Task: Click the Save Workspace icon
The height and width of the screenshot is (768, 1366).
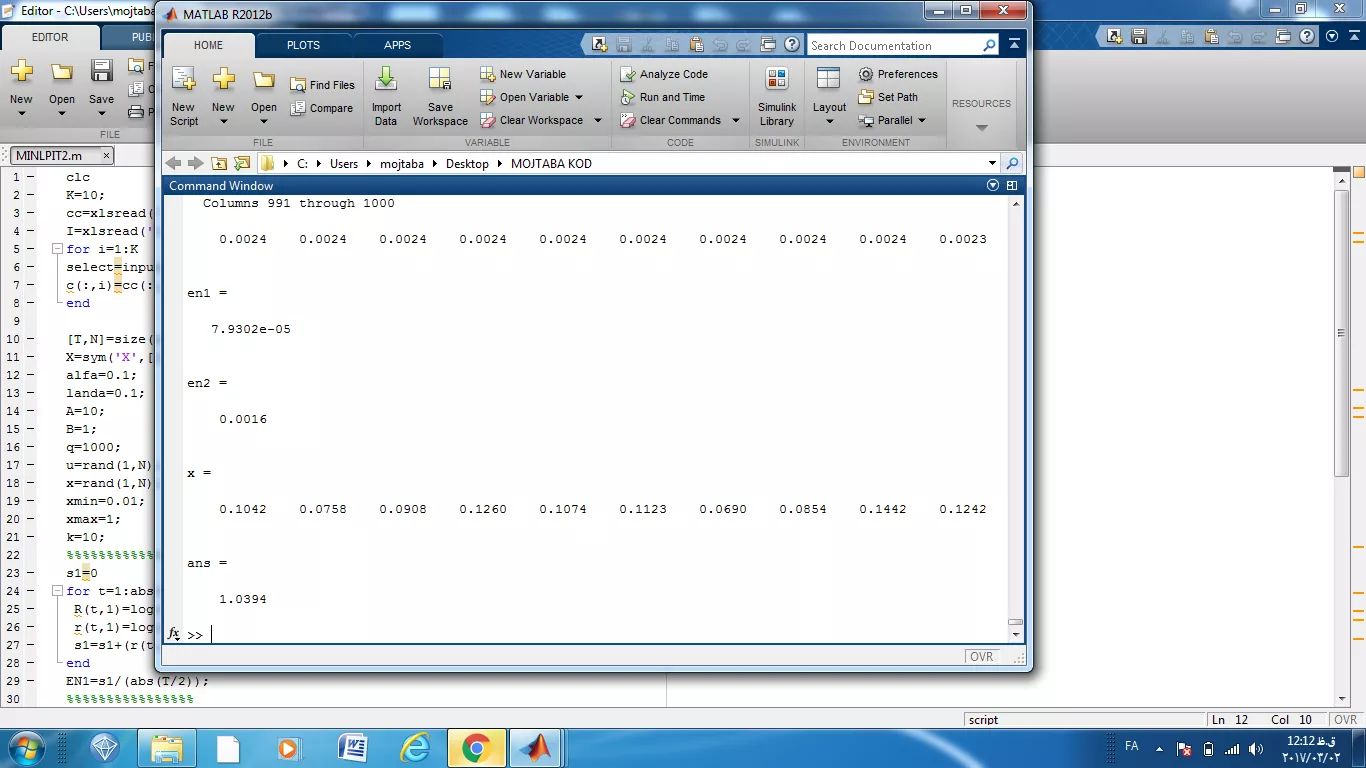Action: (440, 80)
